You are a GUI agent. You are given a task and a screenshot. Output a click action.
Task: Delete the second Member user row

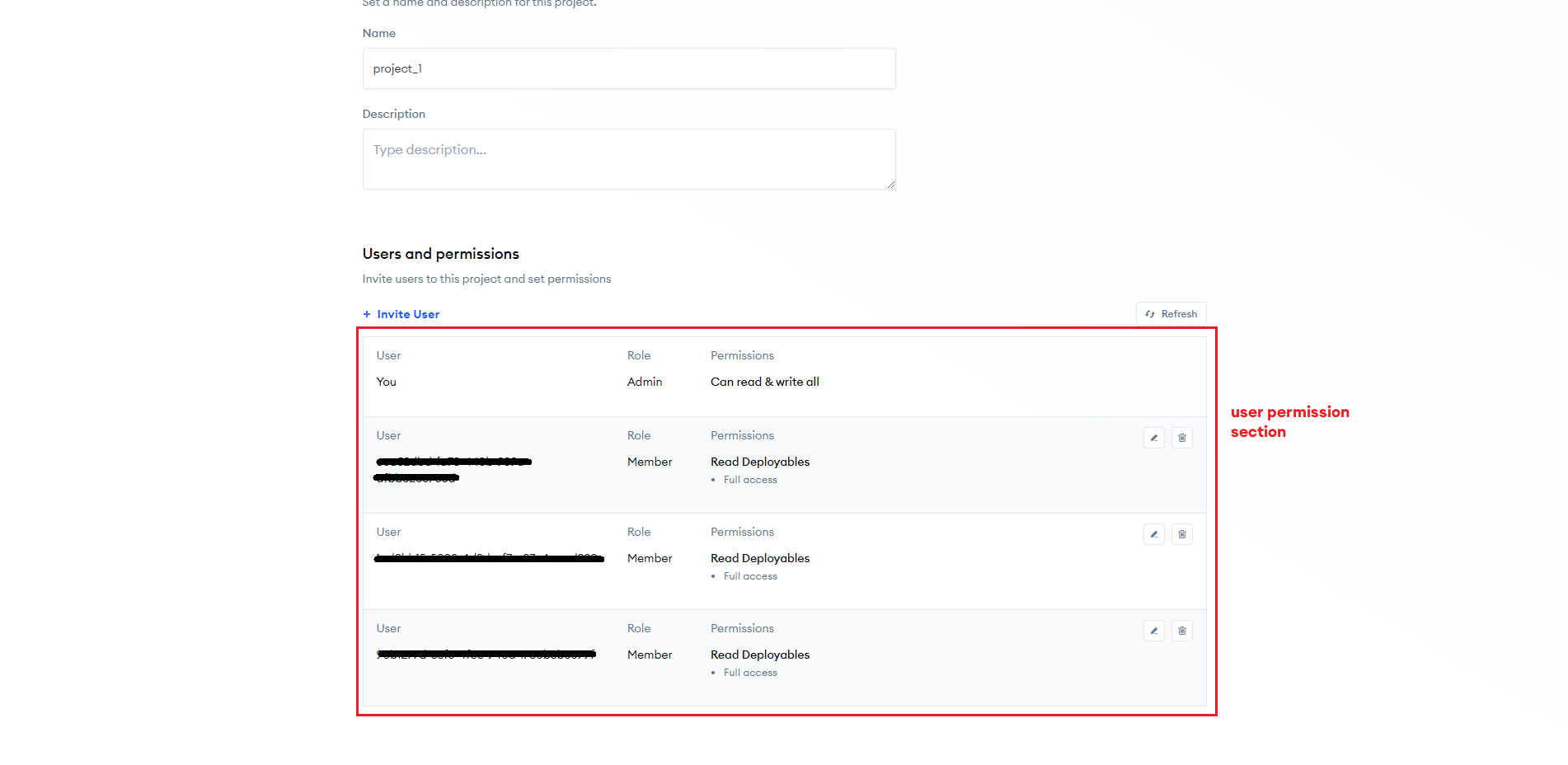point(1182,534)
